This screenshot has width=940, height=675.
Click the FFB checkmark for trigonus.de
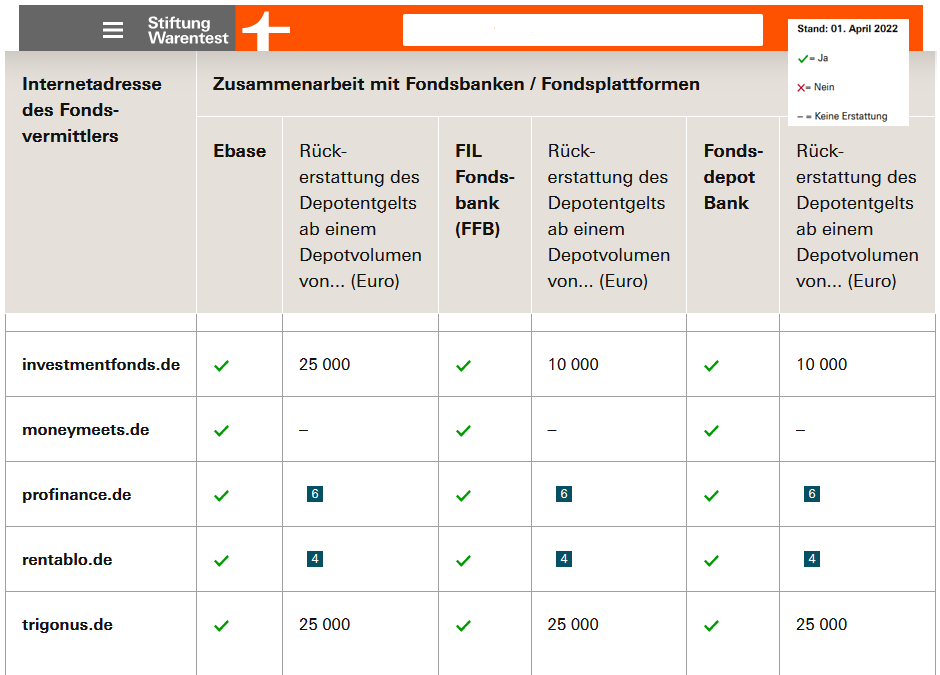[463, 623]
